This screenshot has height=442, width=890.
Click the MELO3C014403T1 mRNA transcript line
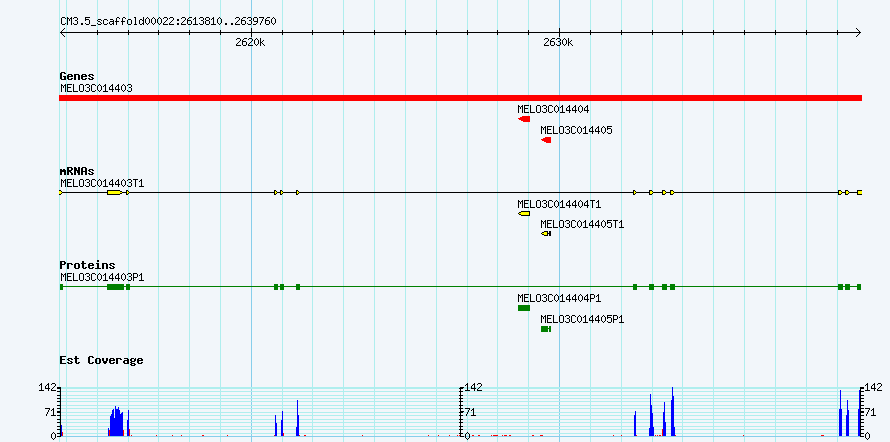(x=460, y=193)
